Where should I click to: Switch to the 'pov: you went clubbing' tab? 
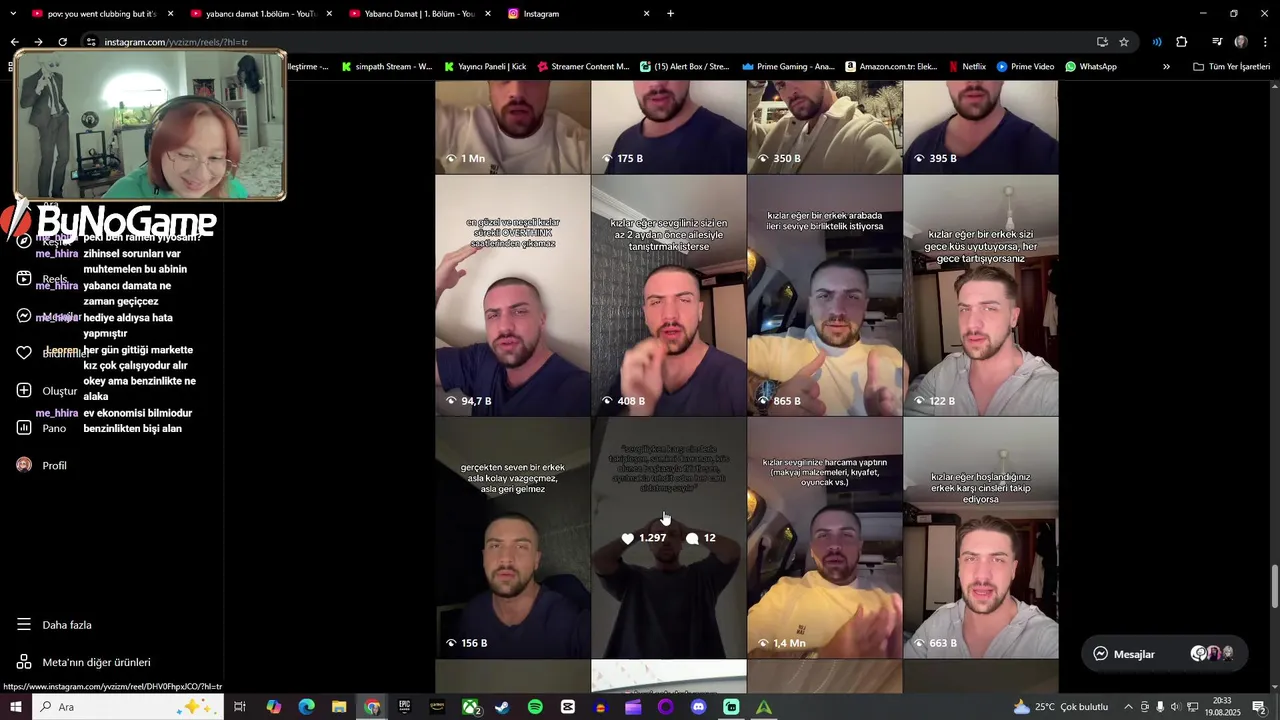[102, 14]
